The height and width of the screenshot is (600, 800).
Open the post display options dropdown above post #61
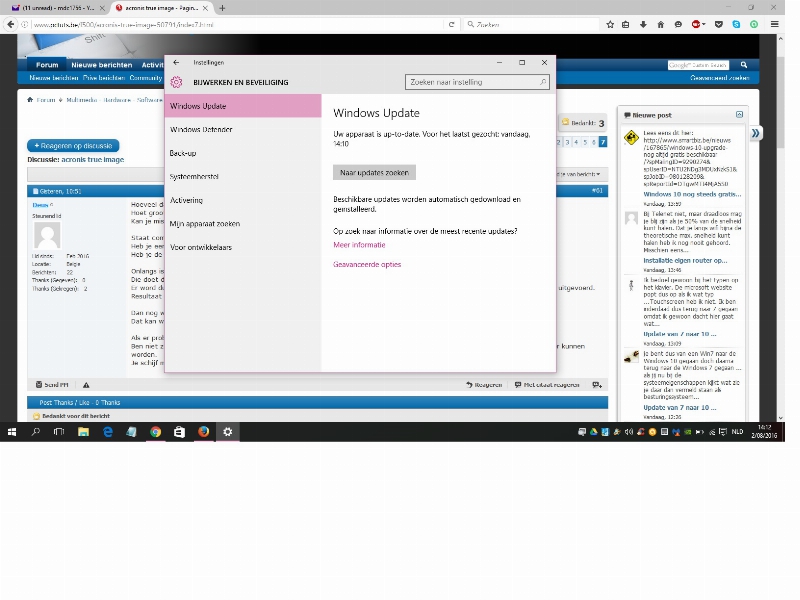pos(578,174)
